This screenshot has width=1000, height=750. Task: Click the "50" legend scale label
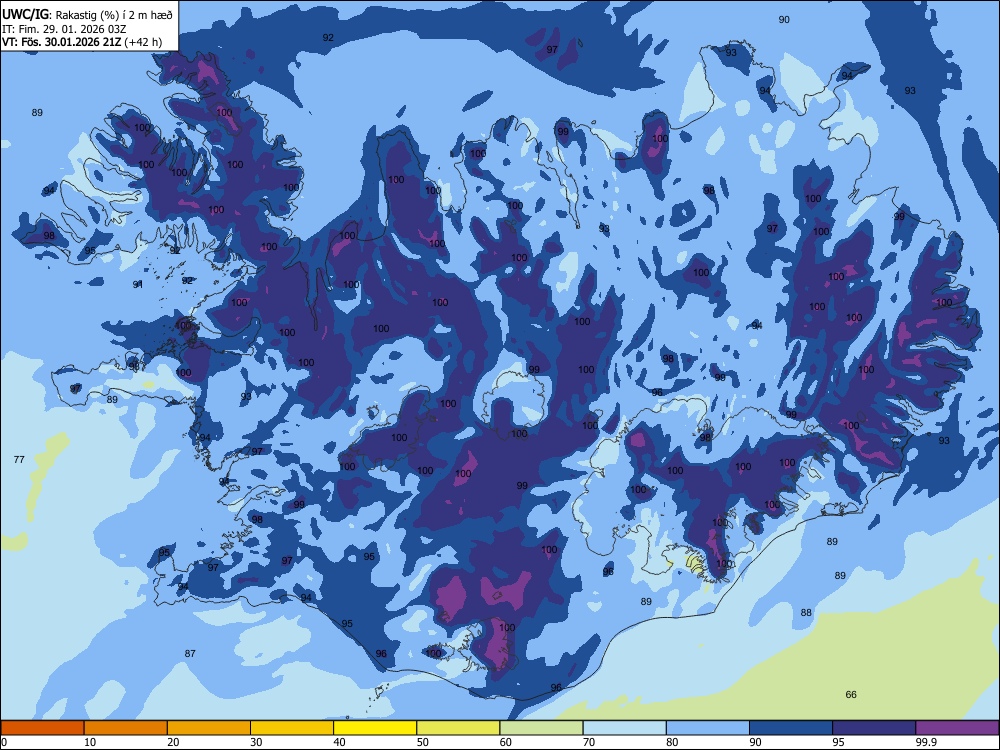click(x=422, y=742)
